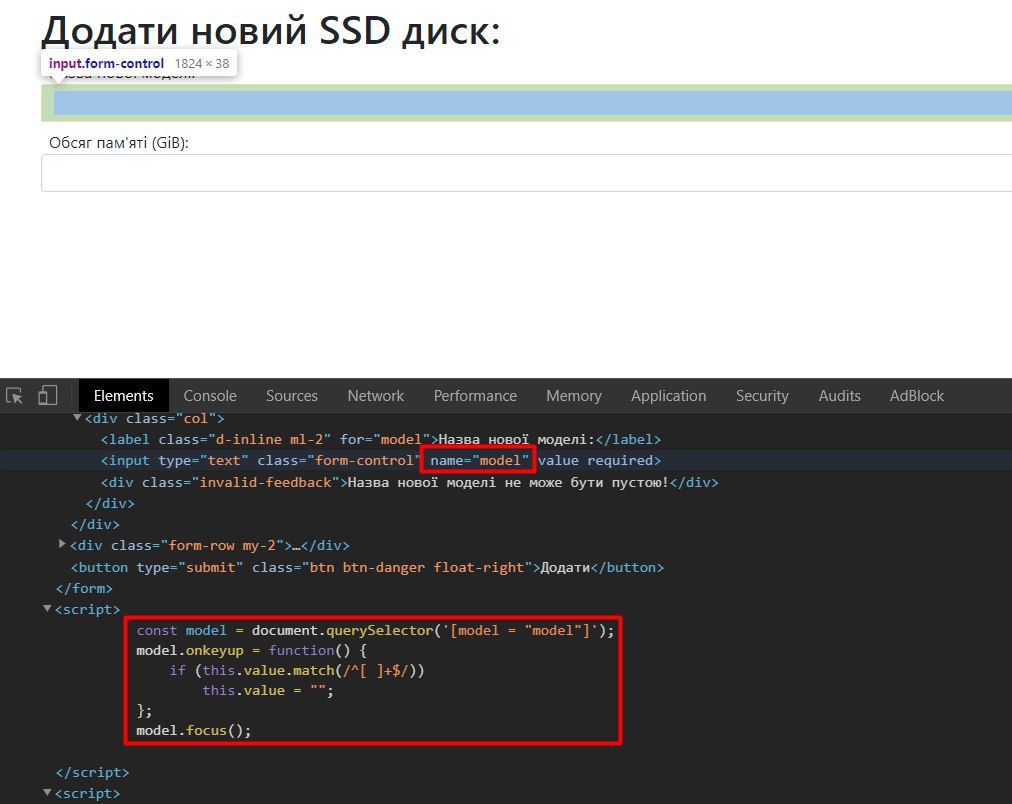Click the closing script tag line

point(92,772)
